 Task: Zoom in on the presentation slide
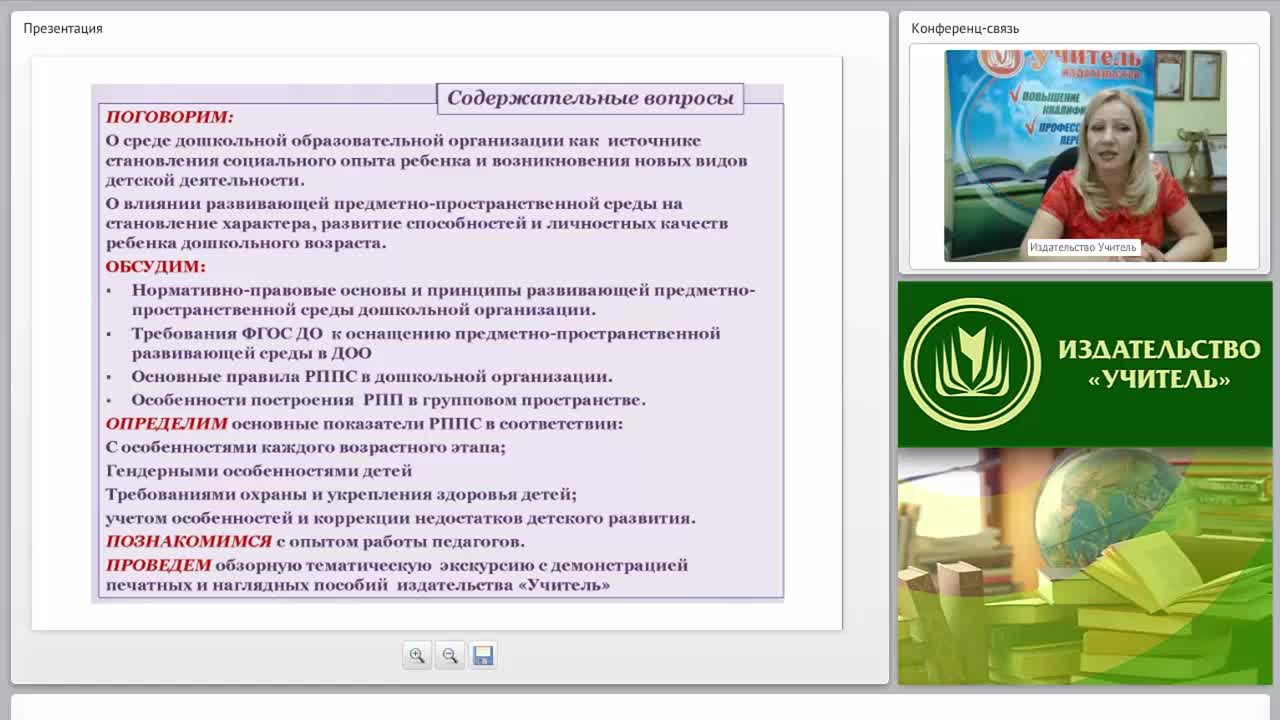[417, 656]
